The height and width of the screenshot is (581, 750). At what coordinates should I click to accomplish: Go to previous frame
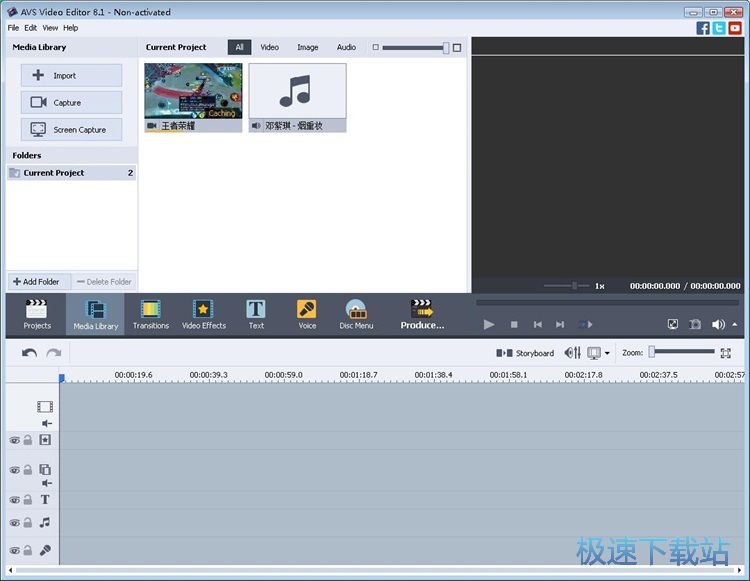(x=538, y=324)
